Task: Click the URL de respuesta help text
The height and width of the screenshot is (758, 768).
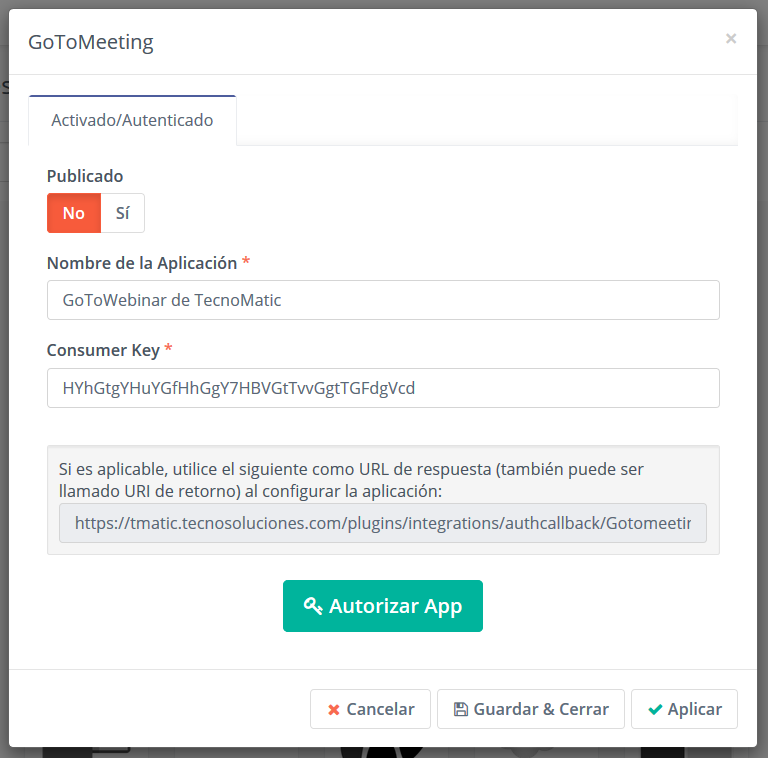Action: 352,480
